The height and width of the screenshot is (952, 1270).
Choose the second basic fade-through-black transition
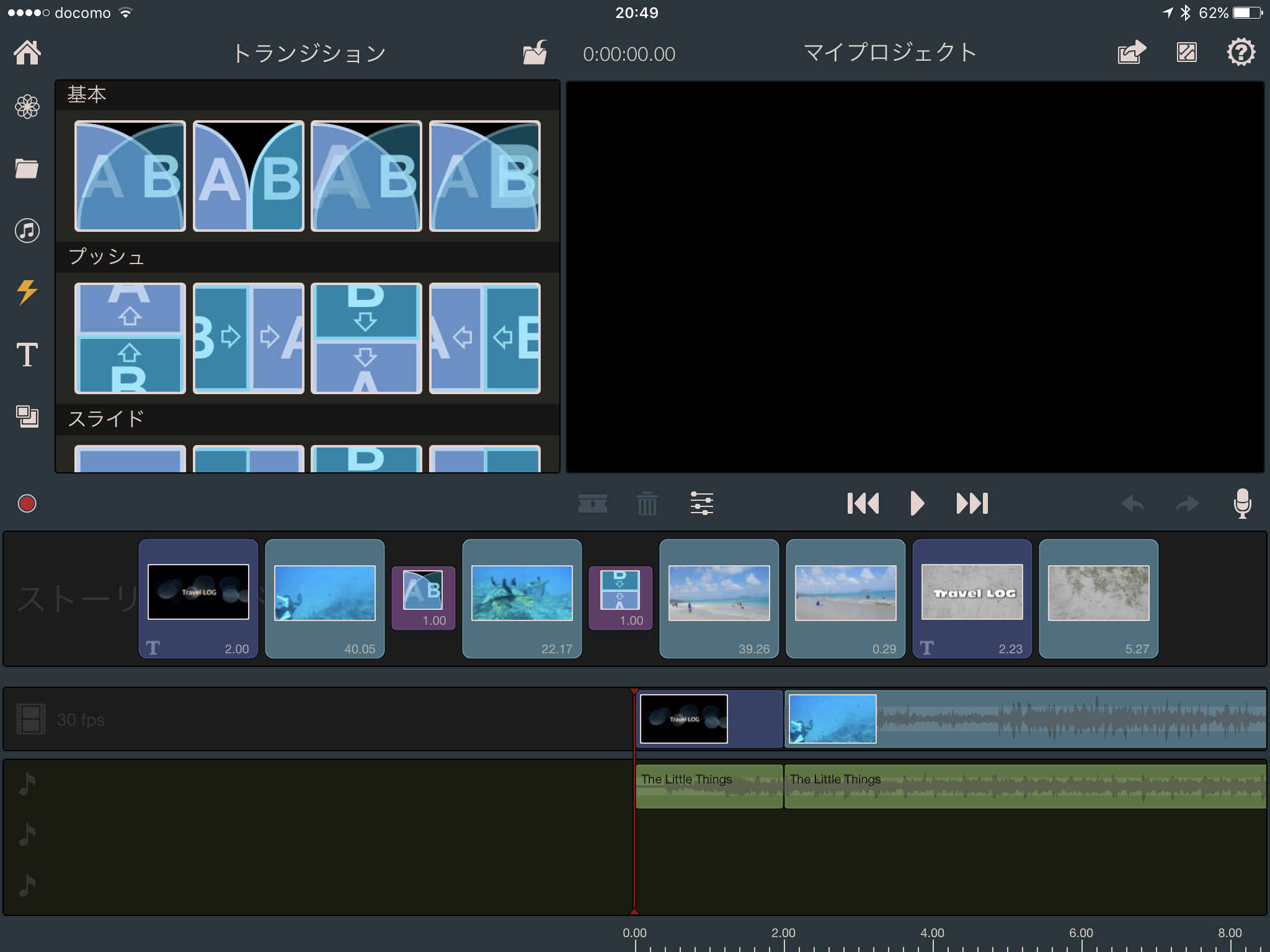tap(249, 176)
